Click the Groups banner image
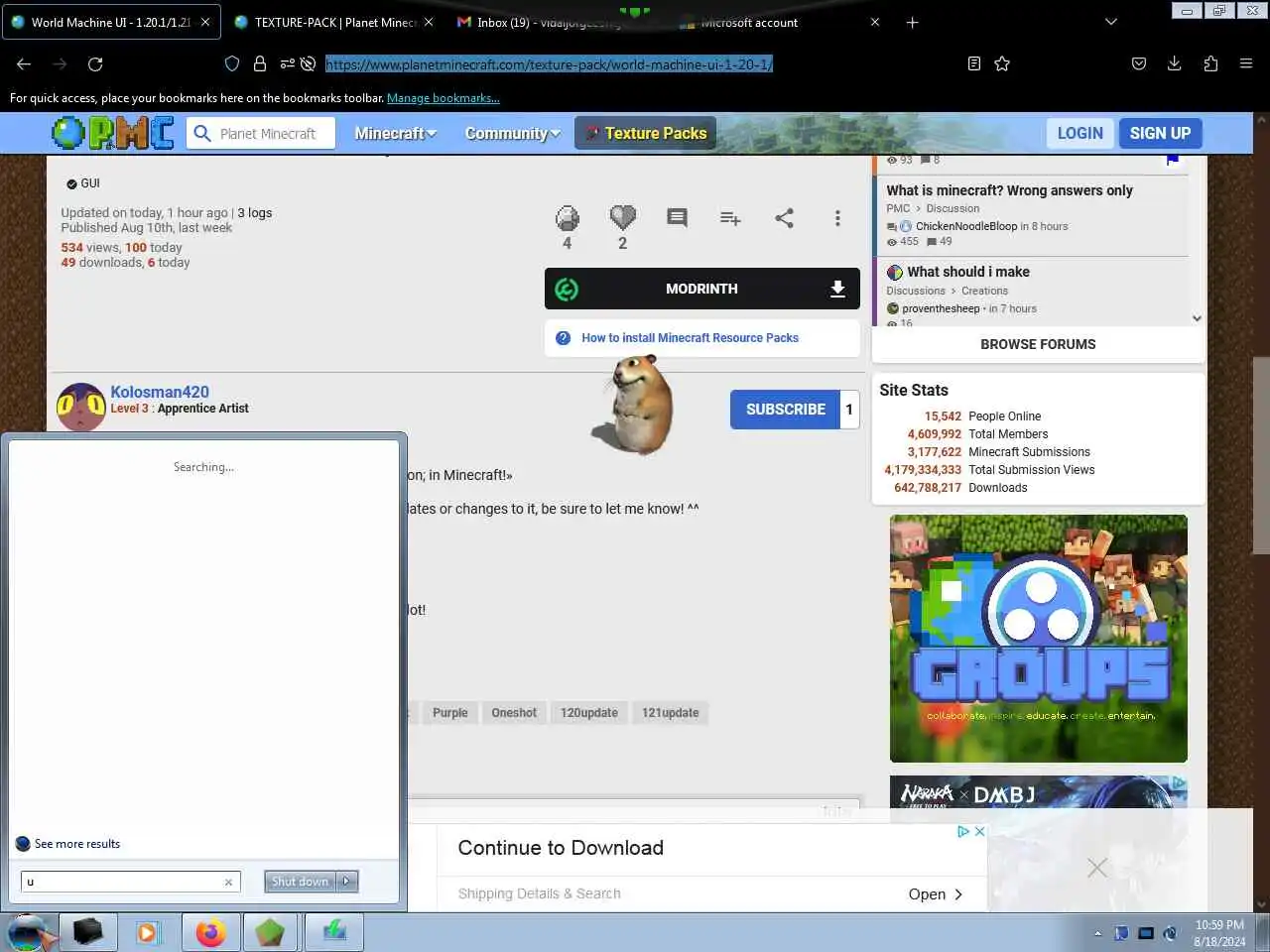Image resolution: width=1270 pixels, height=952 pixels. (x=1038, y=638)
